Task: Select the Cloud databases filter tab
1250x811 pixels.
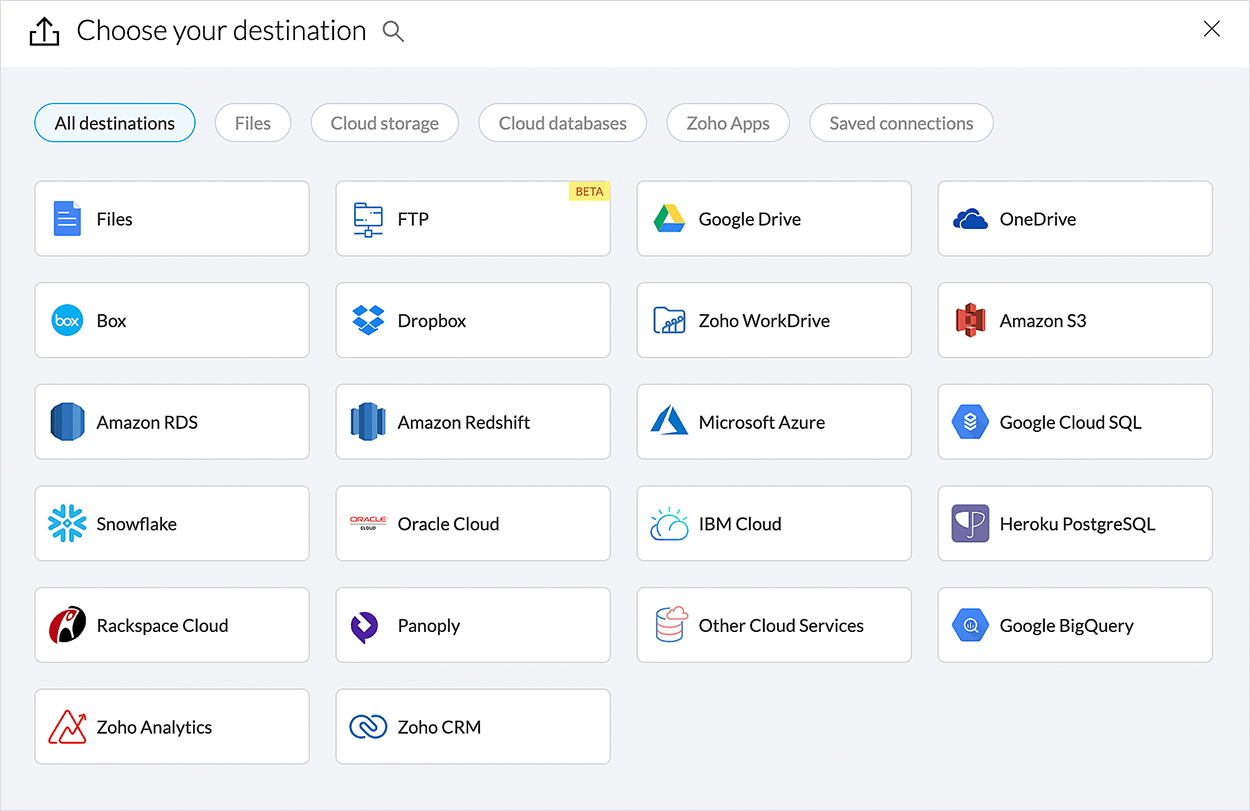Action: click(562, 123)
